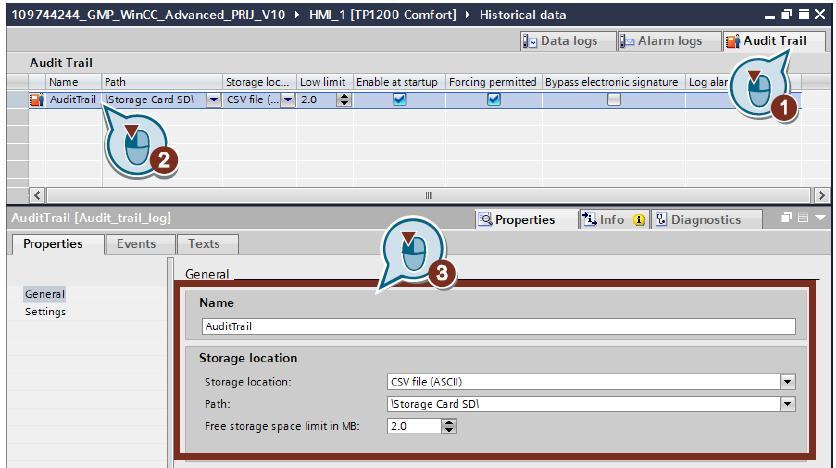Click the Path column header
836x468 pixels.
162,82
